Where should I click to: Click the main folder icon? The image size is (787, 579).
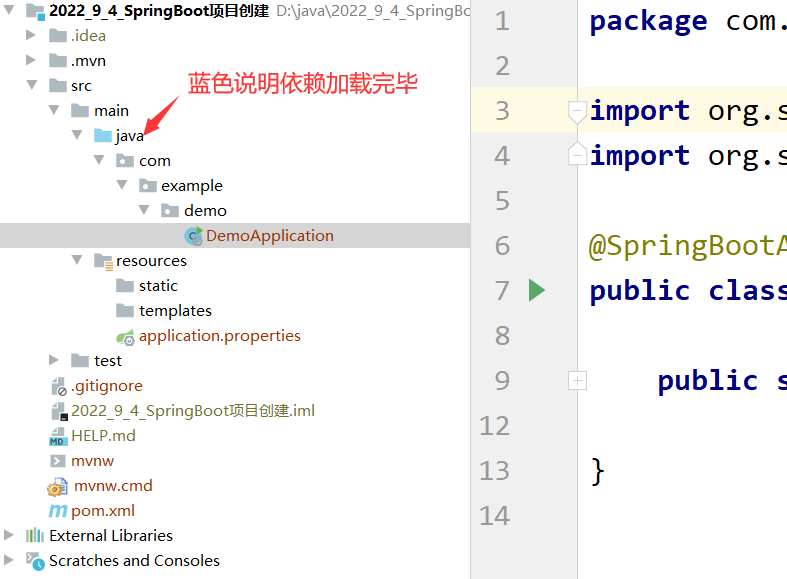click(x=80, y=110)
